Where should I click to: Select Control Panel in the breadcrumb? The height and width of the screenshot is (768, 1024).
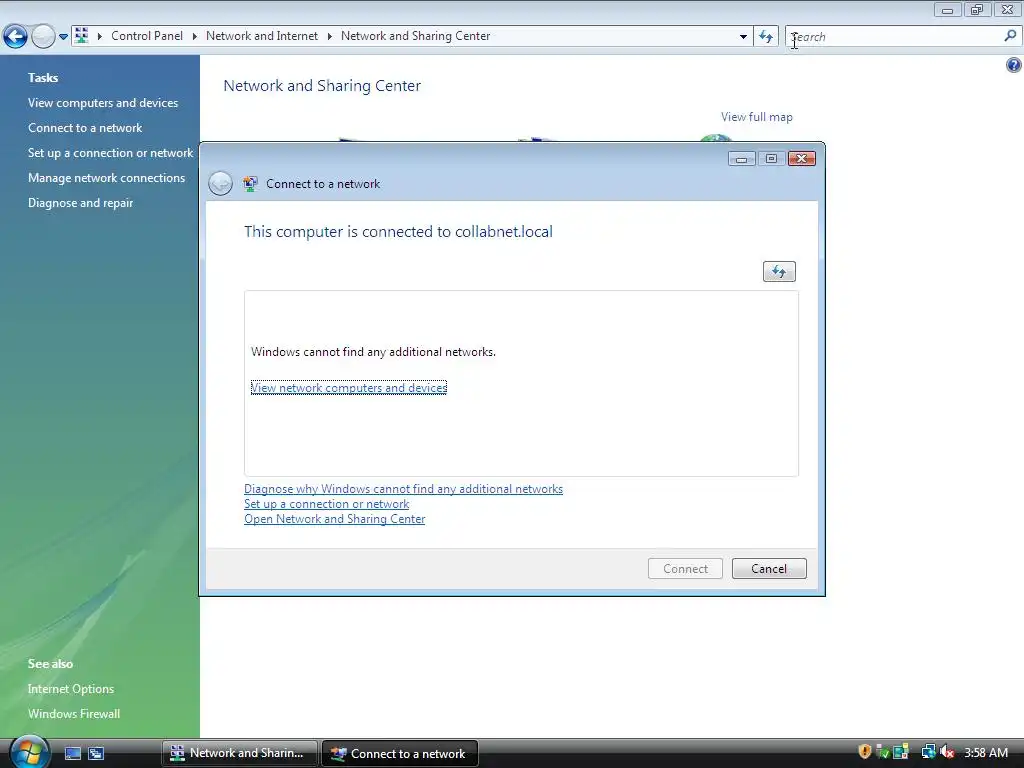tap(147, 36)
